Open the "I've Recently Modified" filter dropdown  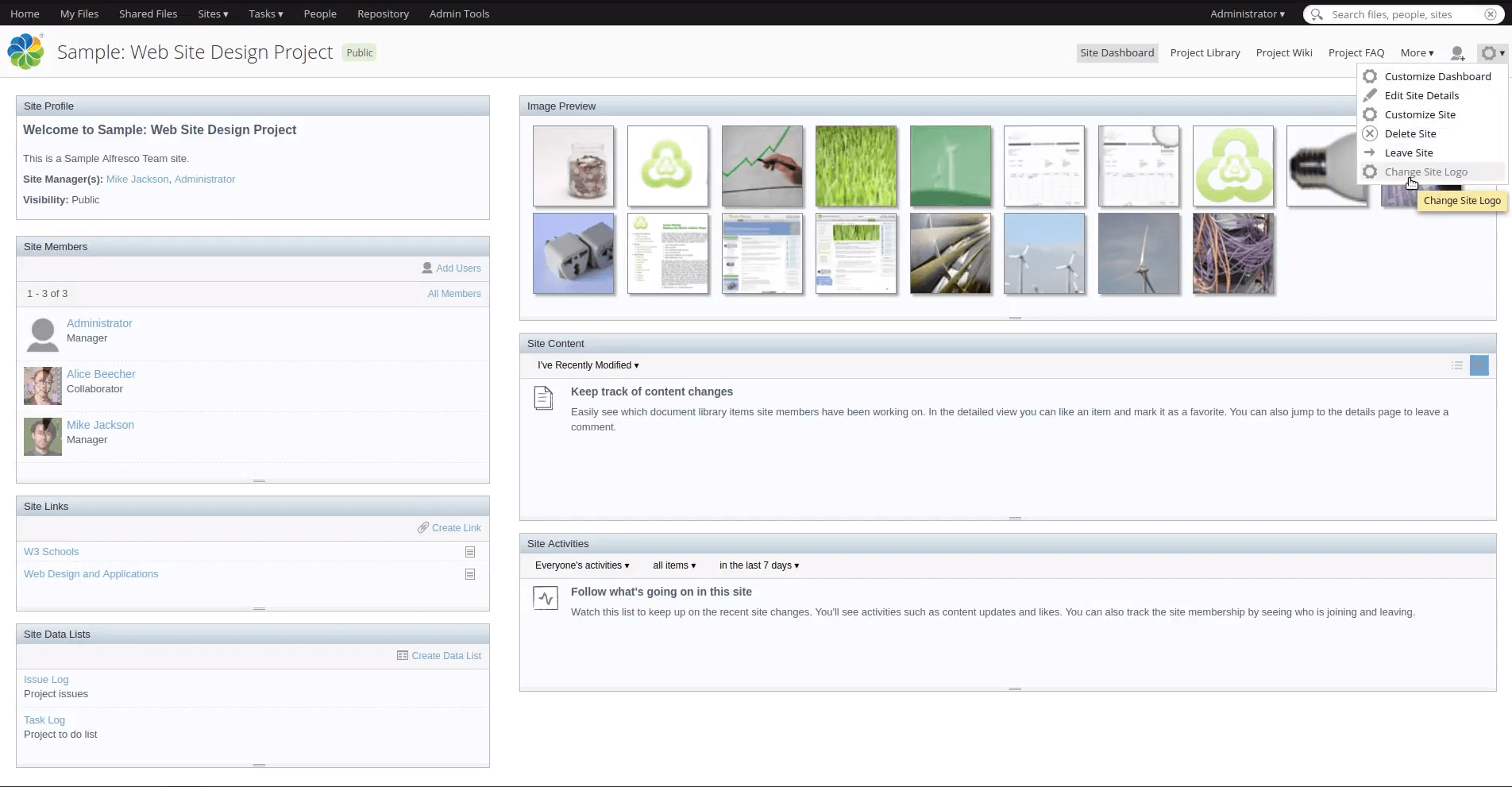pyautogui.click(x=588, y=365)
